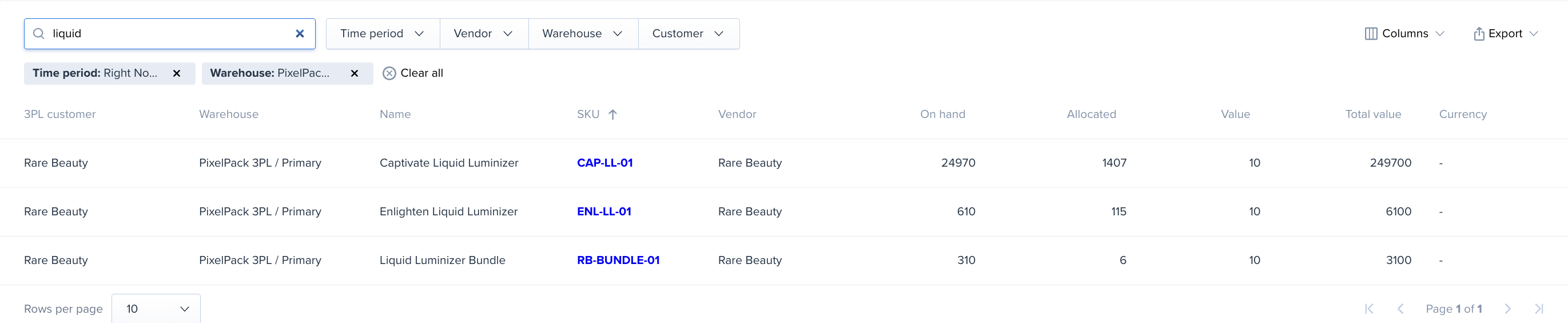
Task: Click the Warehouse: PixelPac chip label
Action: click(270, 73)
